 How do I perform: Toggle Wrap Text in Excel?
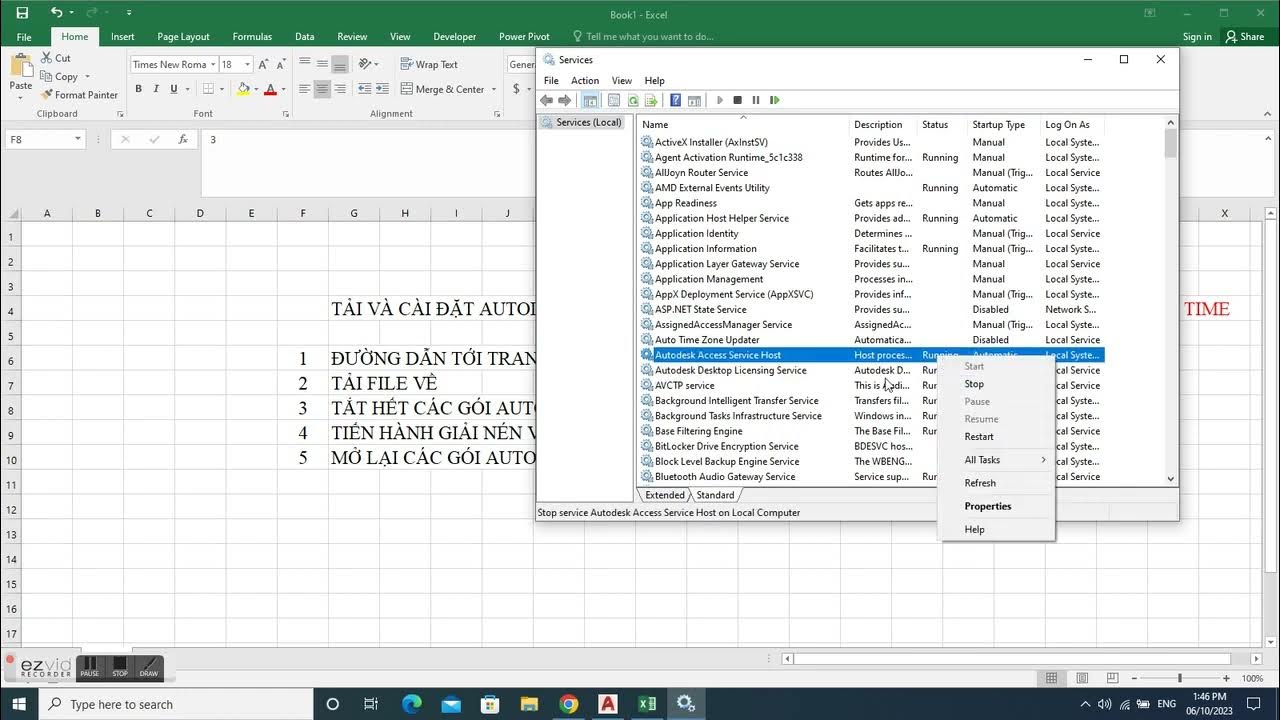(x=429, y=64)
